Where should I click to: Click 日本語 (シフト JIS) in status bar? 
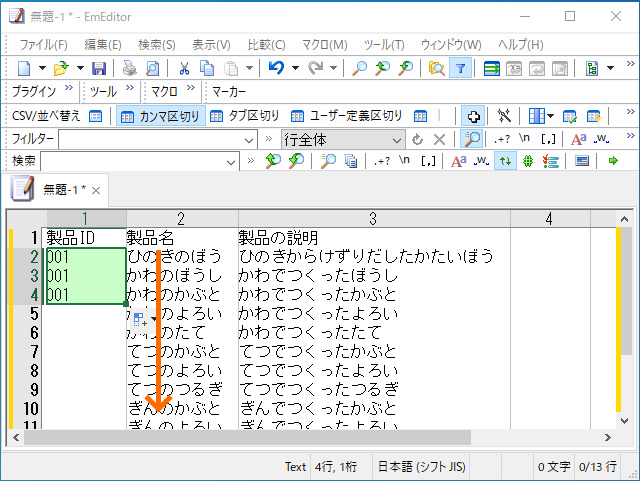click(x=421, y=466)
